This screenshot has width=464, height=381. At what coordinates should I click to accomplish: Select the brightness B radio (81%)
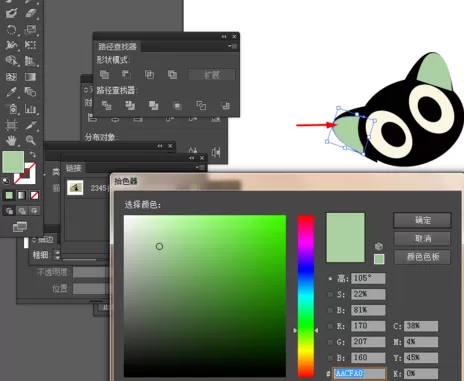(330, 310)
